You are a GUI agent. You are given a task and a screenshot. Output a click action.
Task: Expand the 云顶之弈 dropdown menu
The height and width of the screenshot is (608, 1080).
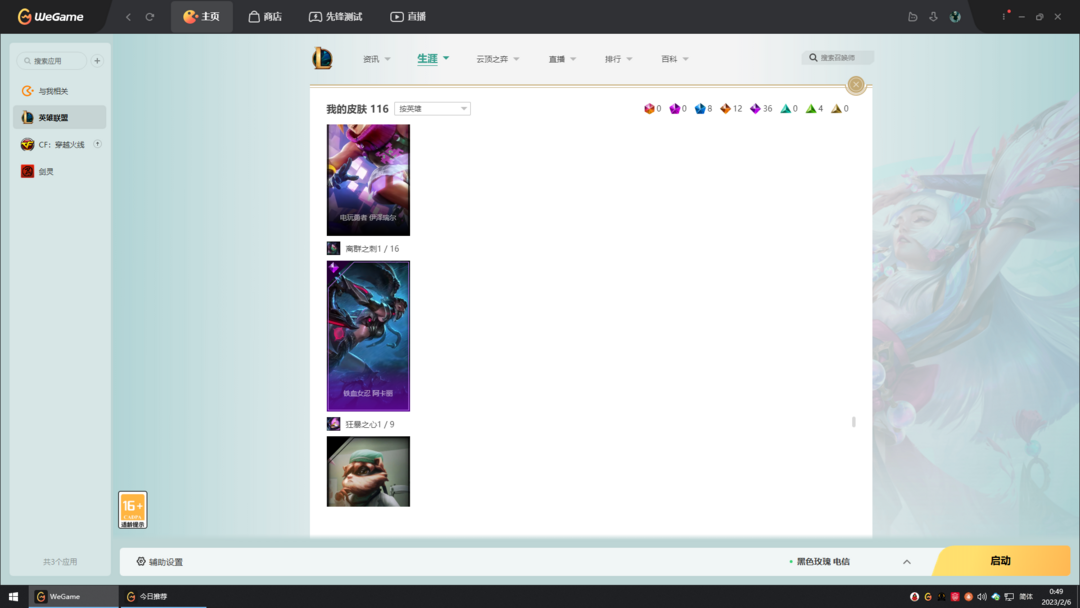pyautogui.click(x=497, y=59)
